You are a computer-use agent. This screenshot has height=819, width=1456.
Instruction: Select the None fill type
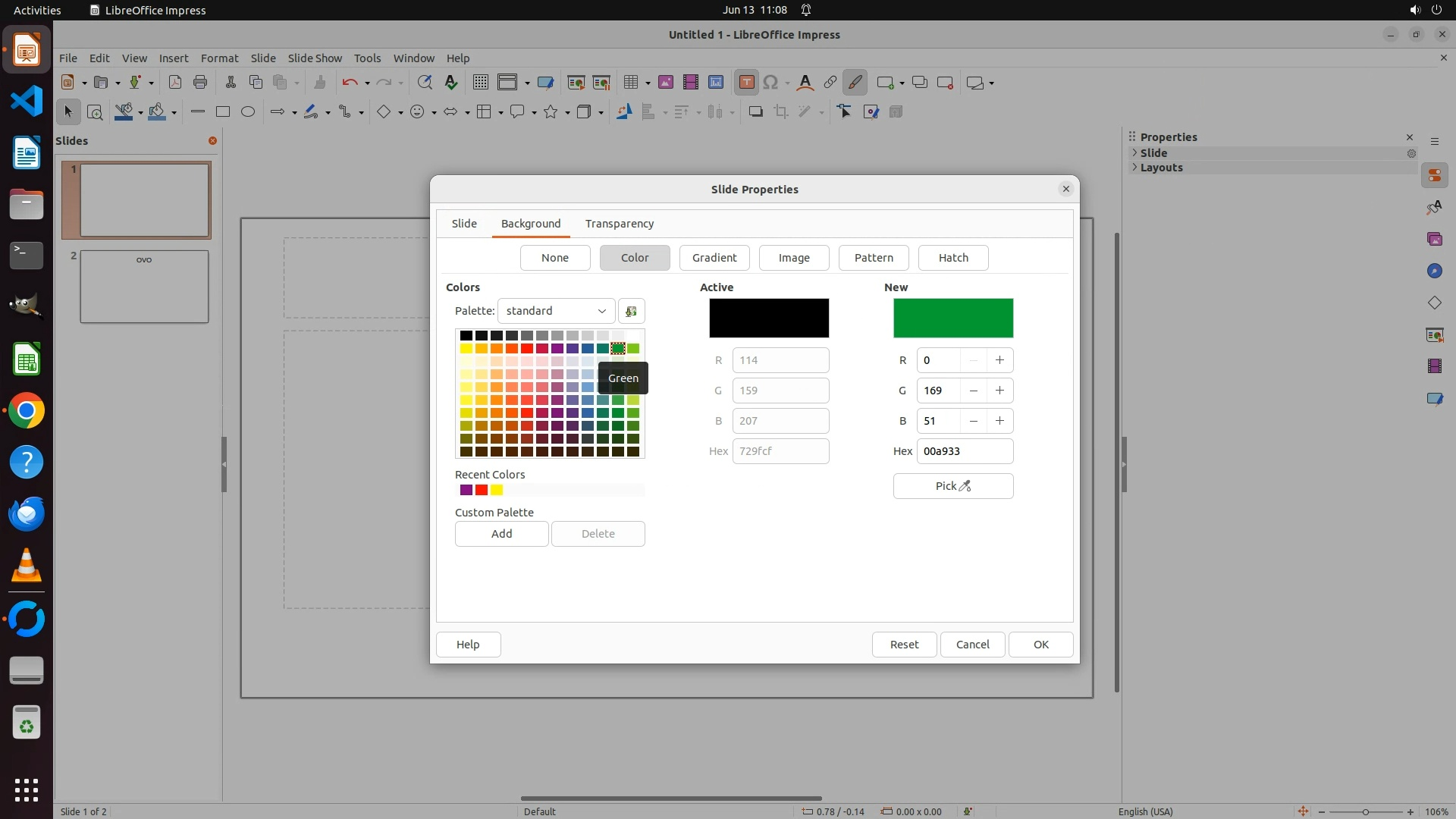(x=554, y=258)
